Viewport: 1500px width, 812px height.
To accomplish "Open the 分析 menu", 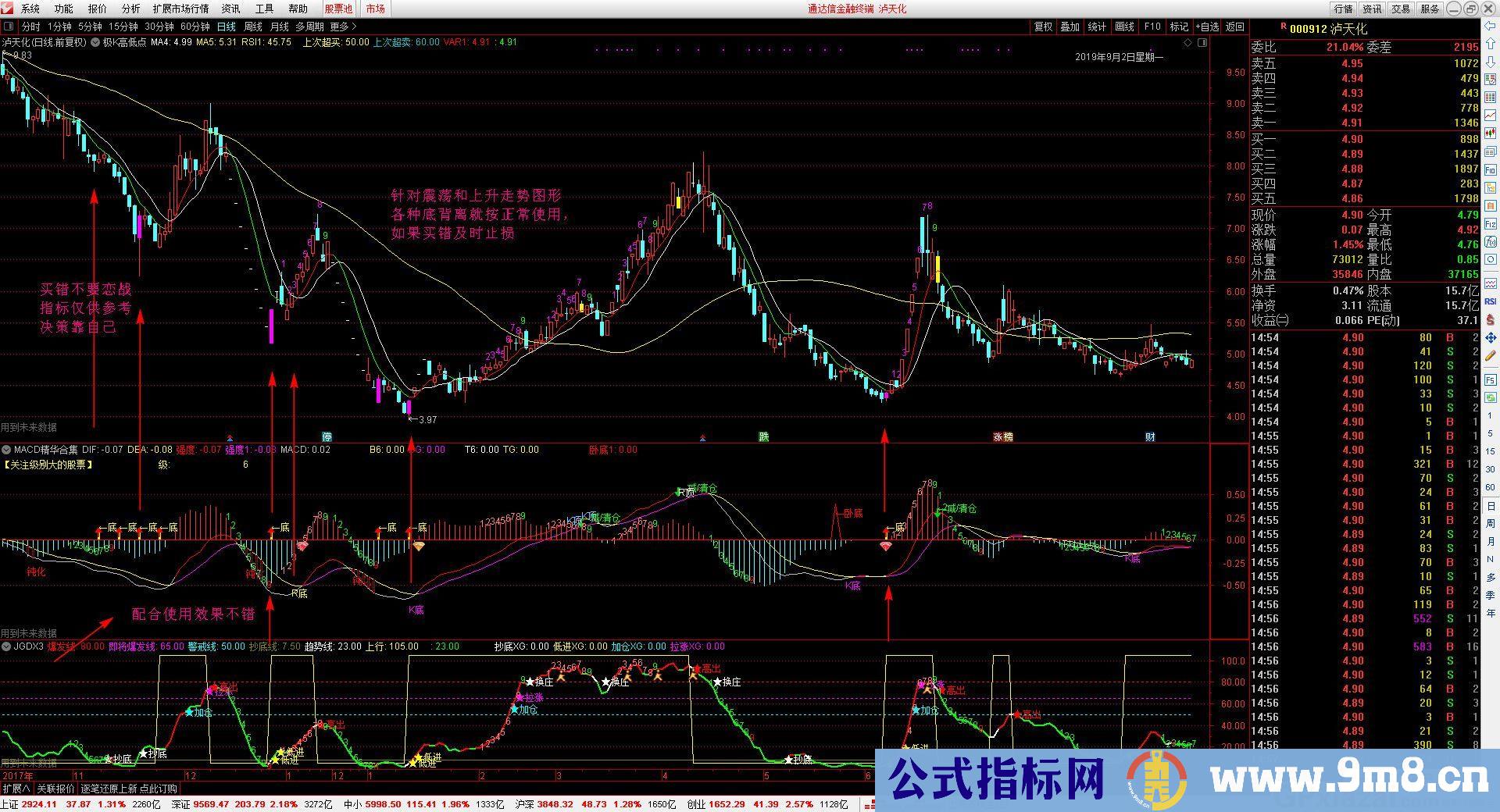I will pos(130,9).
